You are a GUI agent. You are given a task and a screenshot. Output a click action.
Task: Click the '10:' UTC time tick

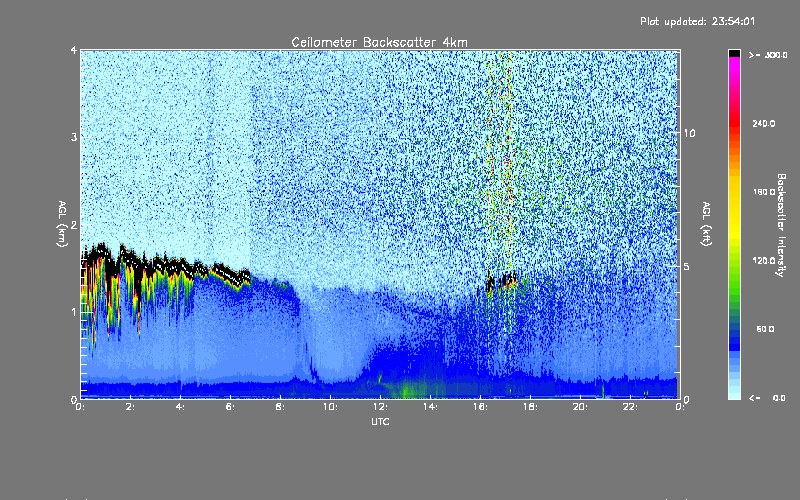331,407
